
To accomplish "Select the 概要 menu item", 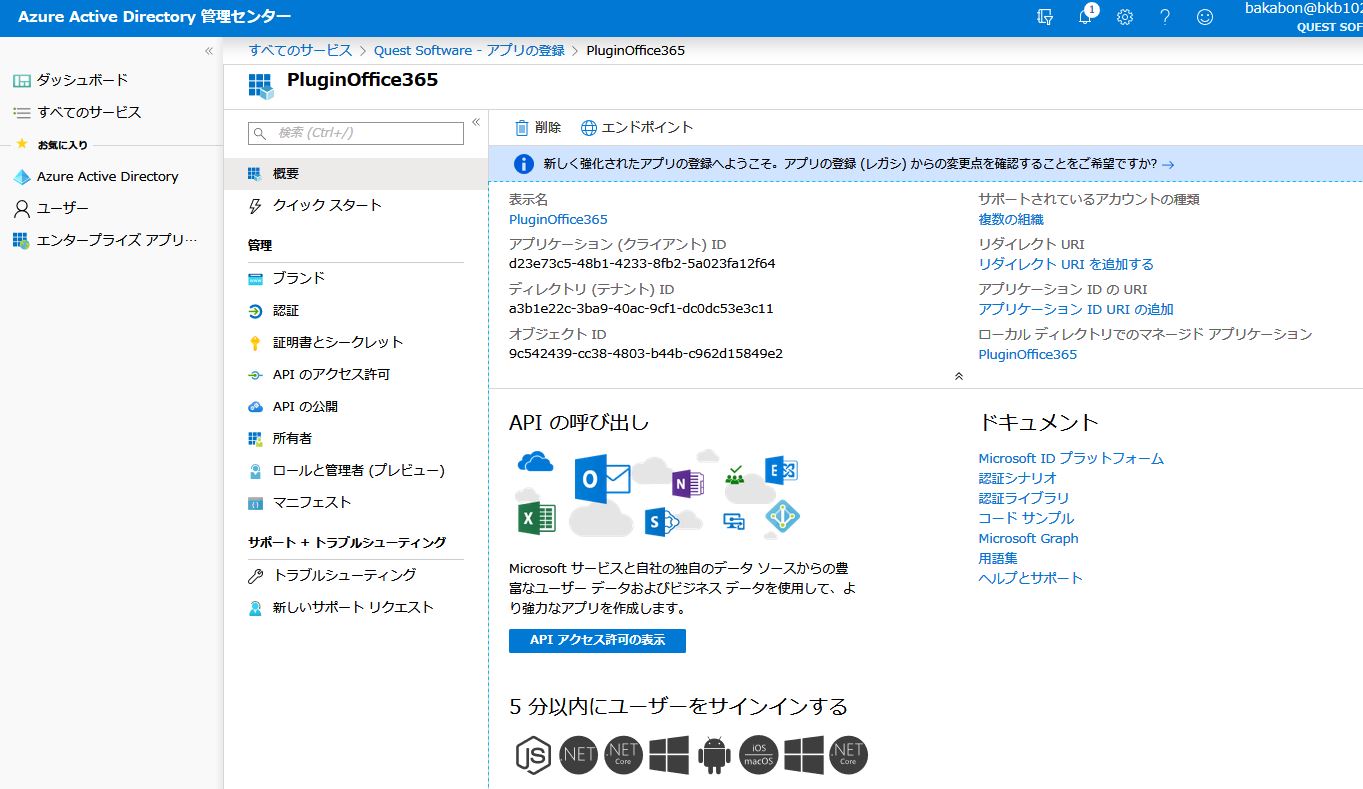I will [x=355, y=173].
